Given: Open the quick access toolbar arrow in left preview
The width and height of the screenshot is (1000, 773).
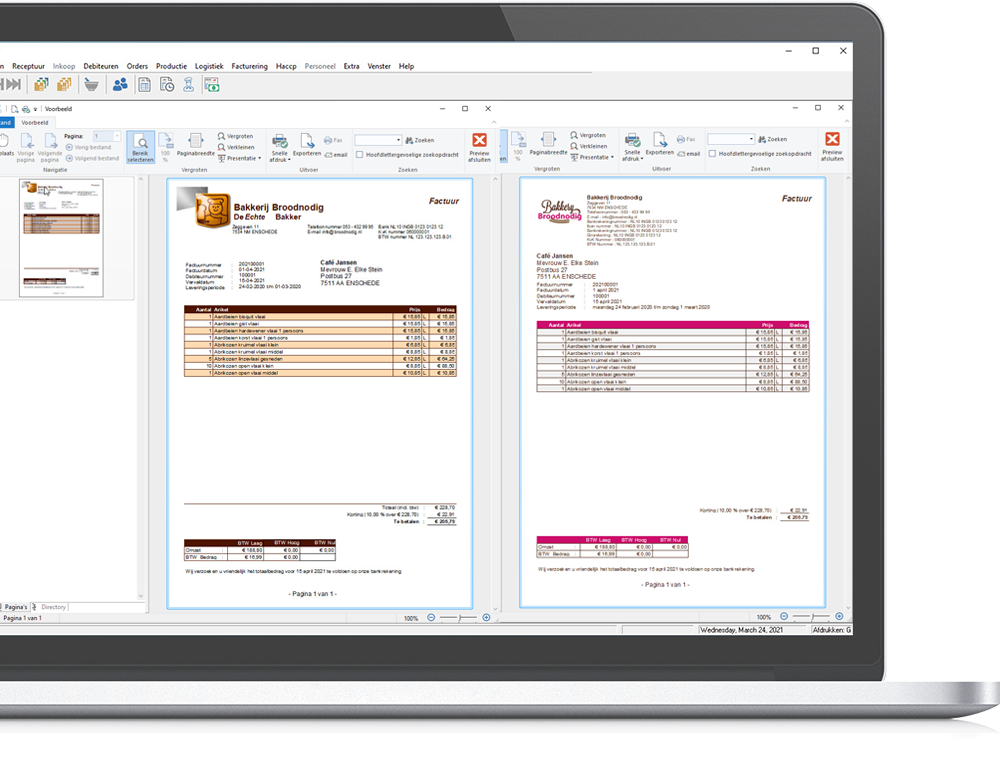Looking at the screenshot, I should tap(35, 110).
